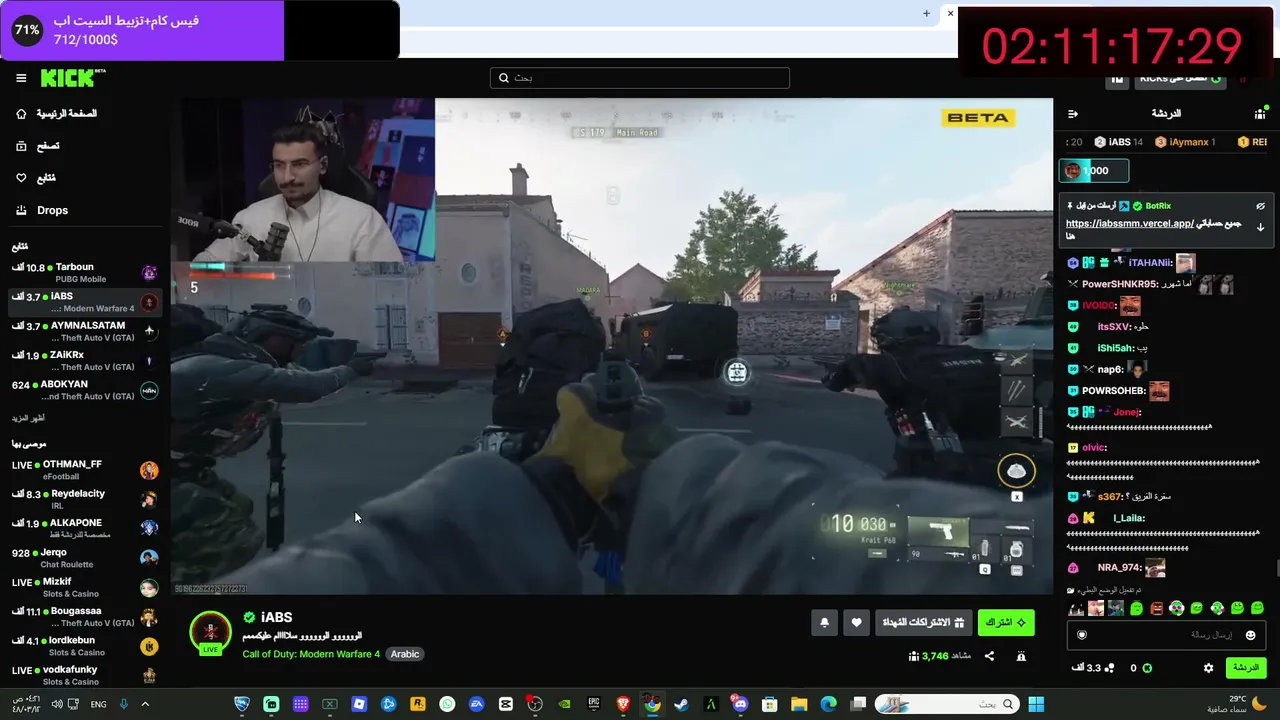Open Following (متابع) in the sidebar
The height and width of the screenshot is (720, 1280).
36,178
